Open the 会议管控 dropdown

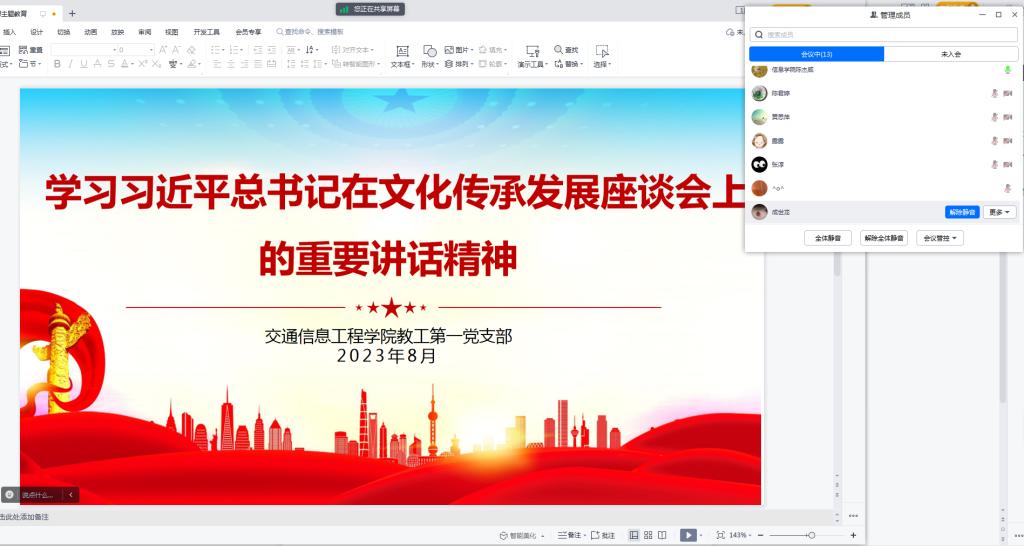940,238
